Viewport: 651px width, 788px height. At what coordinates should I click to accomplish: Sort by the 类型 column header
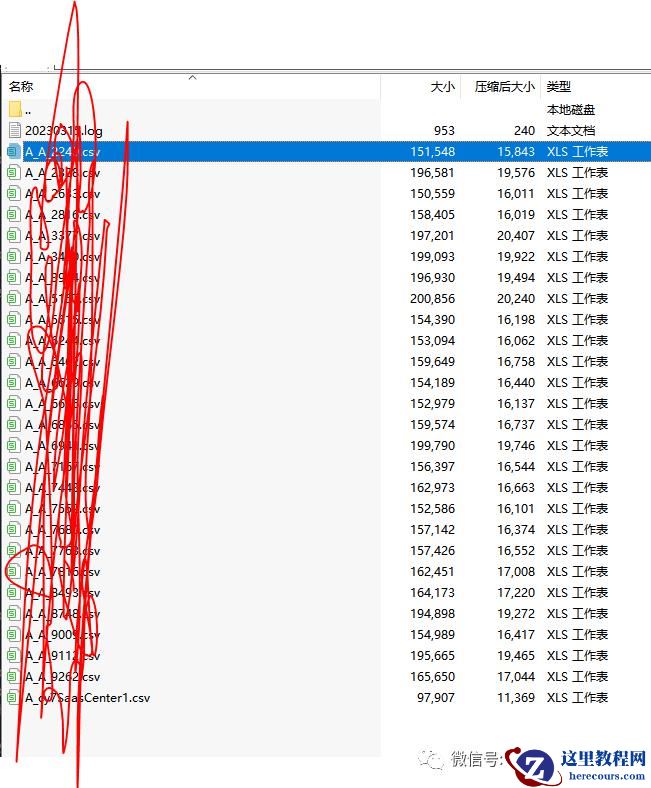coord(559,86)
